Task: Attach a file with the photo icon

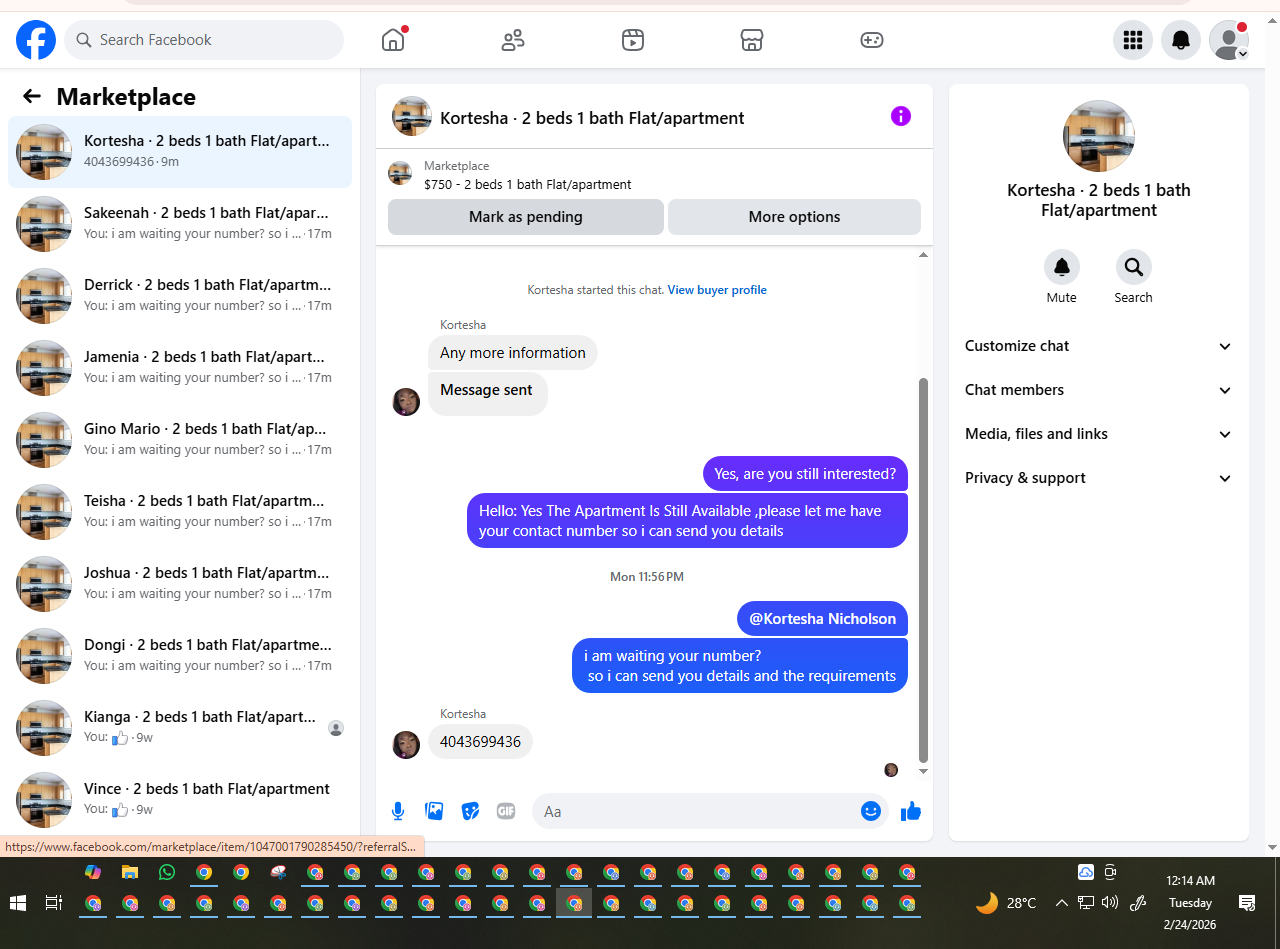Action: pyautogui.click(x=434, y=811)
